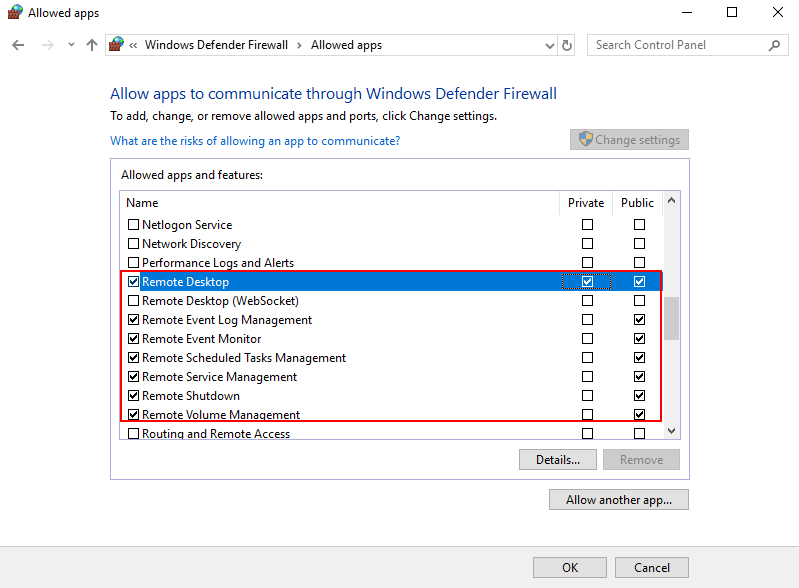Click the forward navigation arrow
Screen dimensions: 799x588
pyautogui.click(x=48, y=45)
